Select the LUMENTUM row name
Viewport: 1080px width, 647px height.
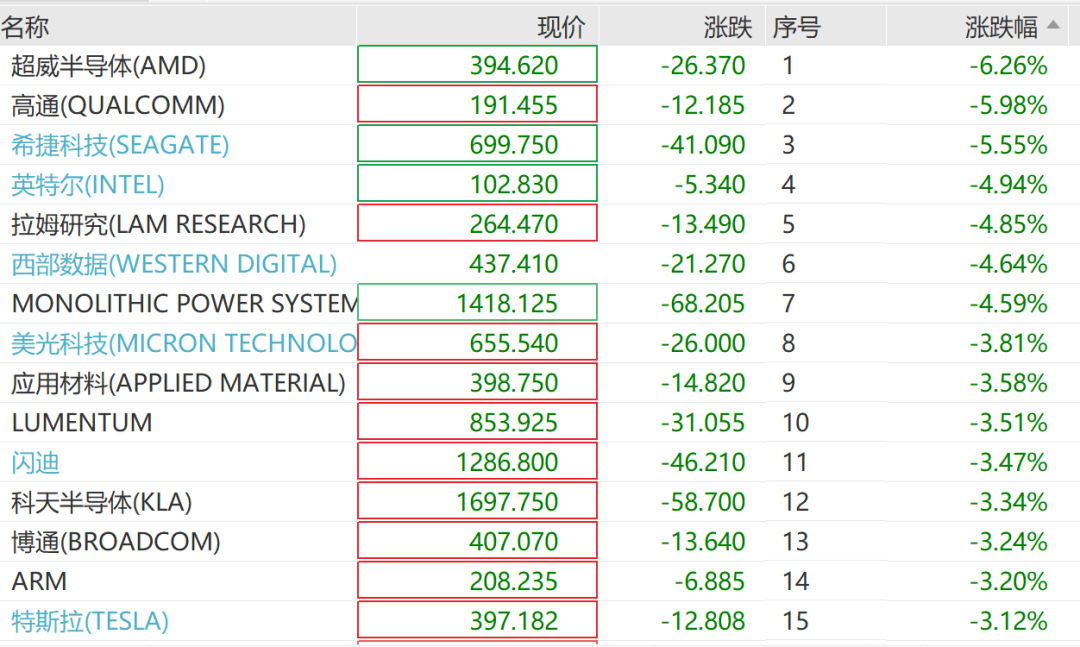click(x=82, y=422)
